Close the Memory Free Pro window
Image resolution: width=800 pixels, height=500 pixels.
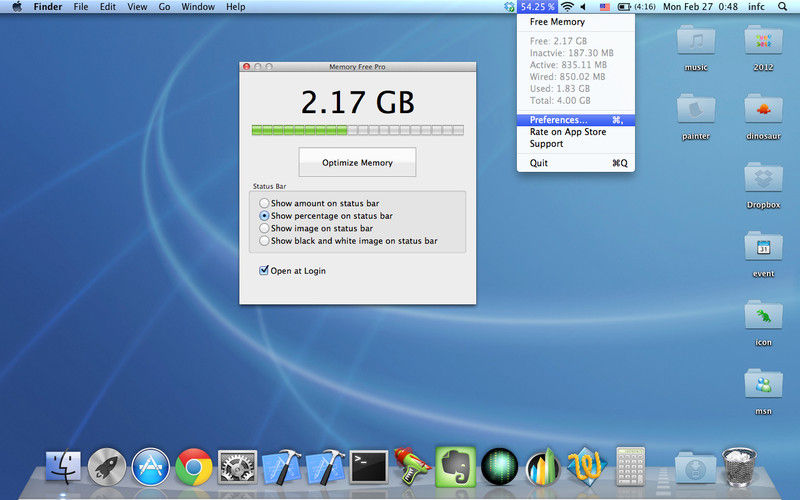[246, 67]
